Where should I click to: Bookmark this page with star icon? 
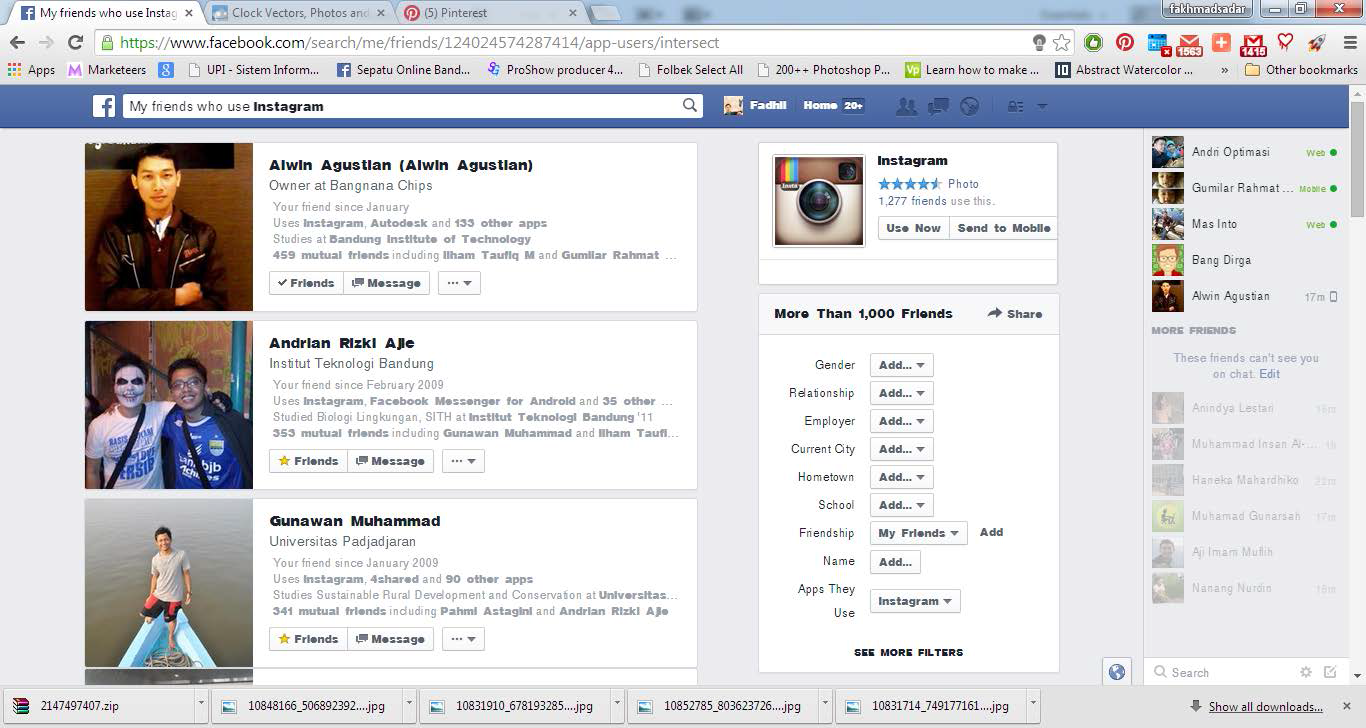pyautogui.click(x=1062, y=42)
